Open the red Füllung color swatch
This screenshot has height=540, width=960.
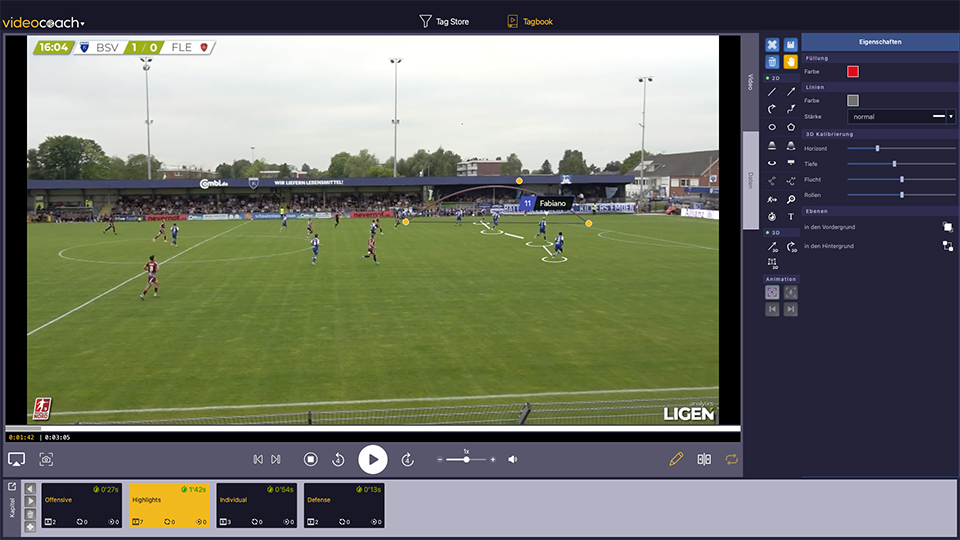pos(853,72)
